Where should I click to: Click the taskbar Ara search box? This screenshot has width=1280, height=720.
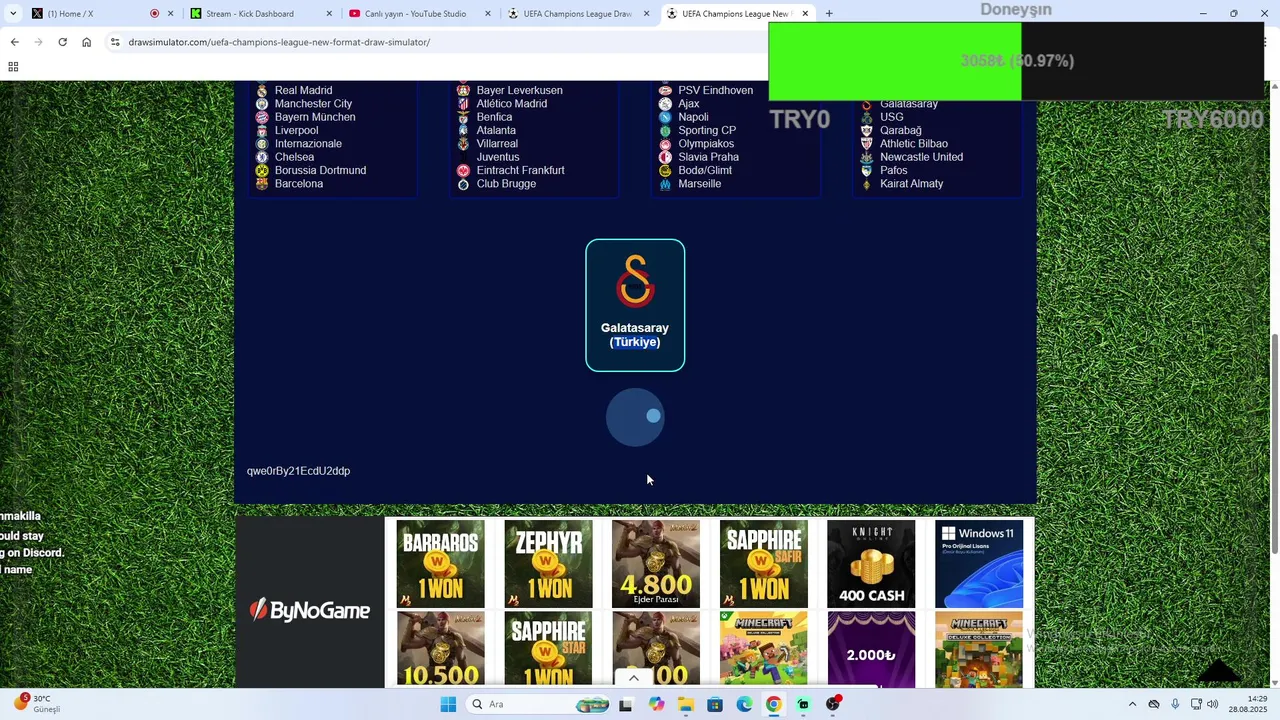pyautogui.click(x=540, y=704)
